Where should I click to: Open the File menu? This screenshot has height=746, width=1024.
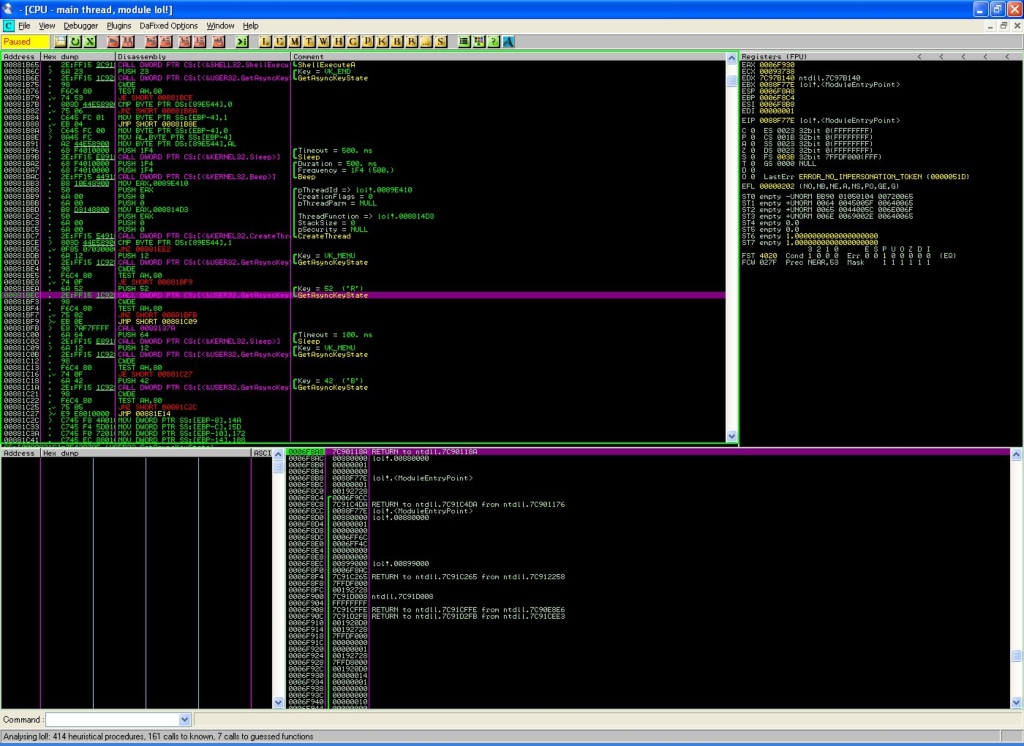pos(24,26)
